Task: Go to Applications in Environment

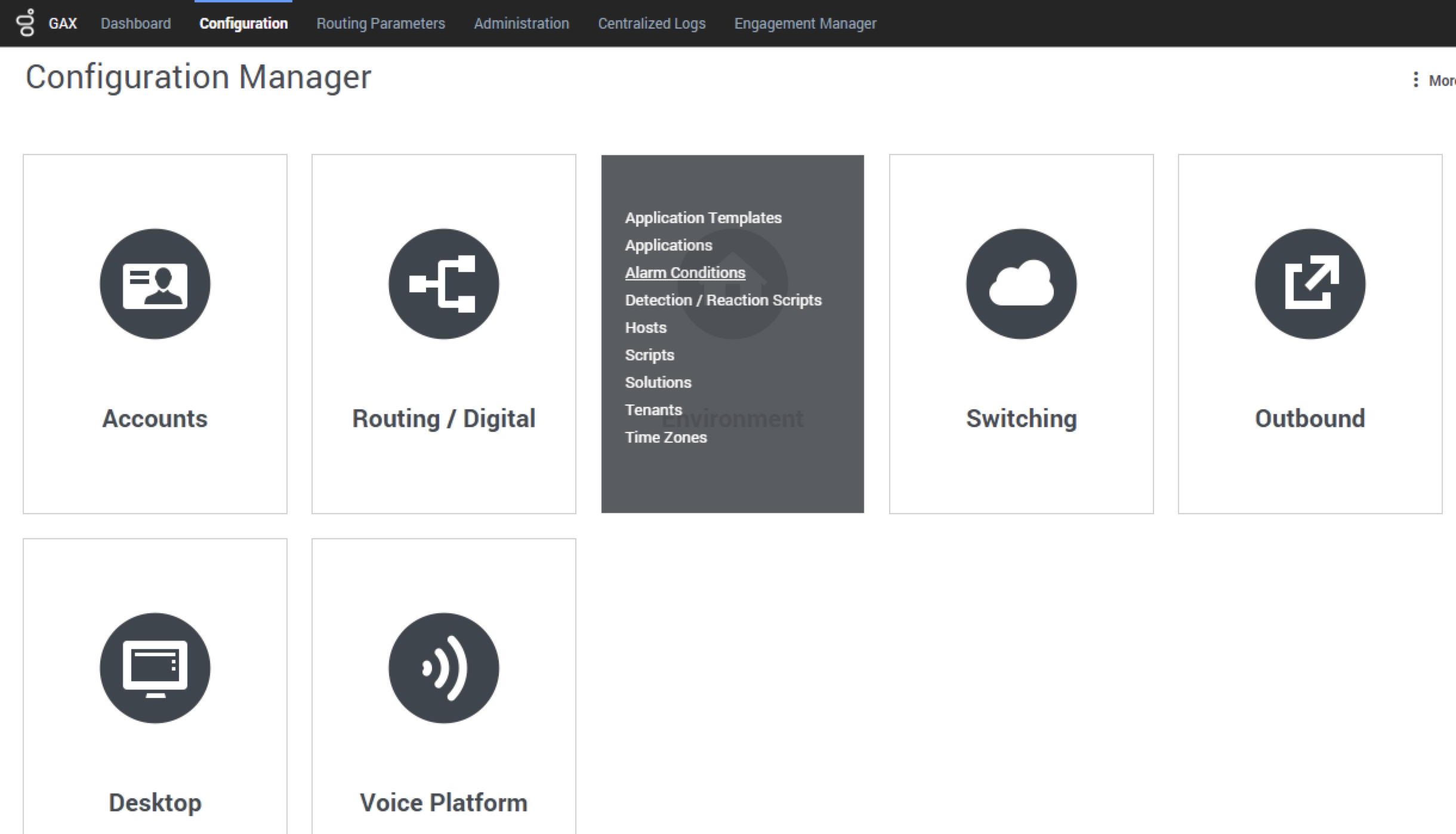Action: [668, 245]
